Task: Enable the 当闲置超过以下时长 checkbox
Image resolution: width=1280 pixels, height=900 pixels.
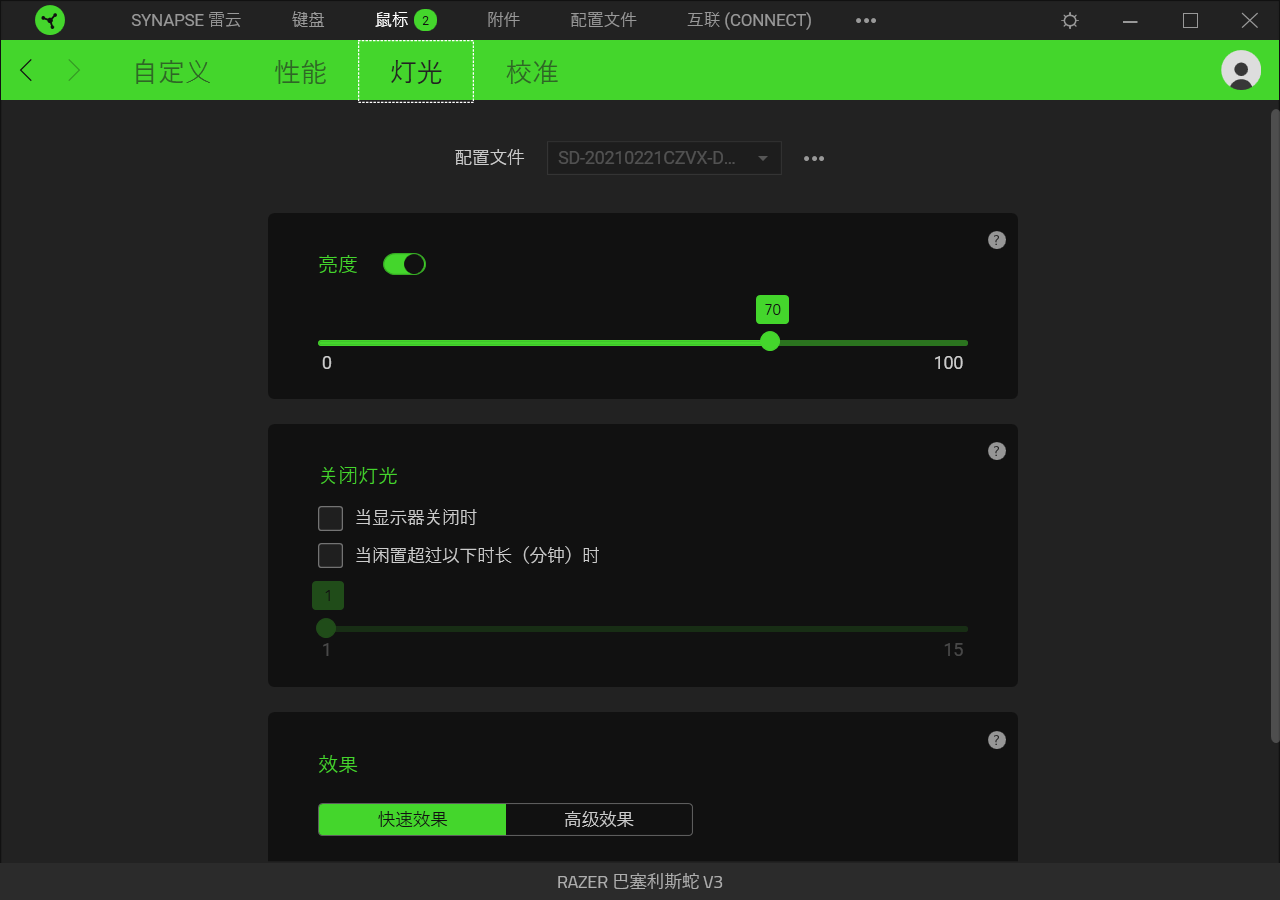Action: pos(330,555)
